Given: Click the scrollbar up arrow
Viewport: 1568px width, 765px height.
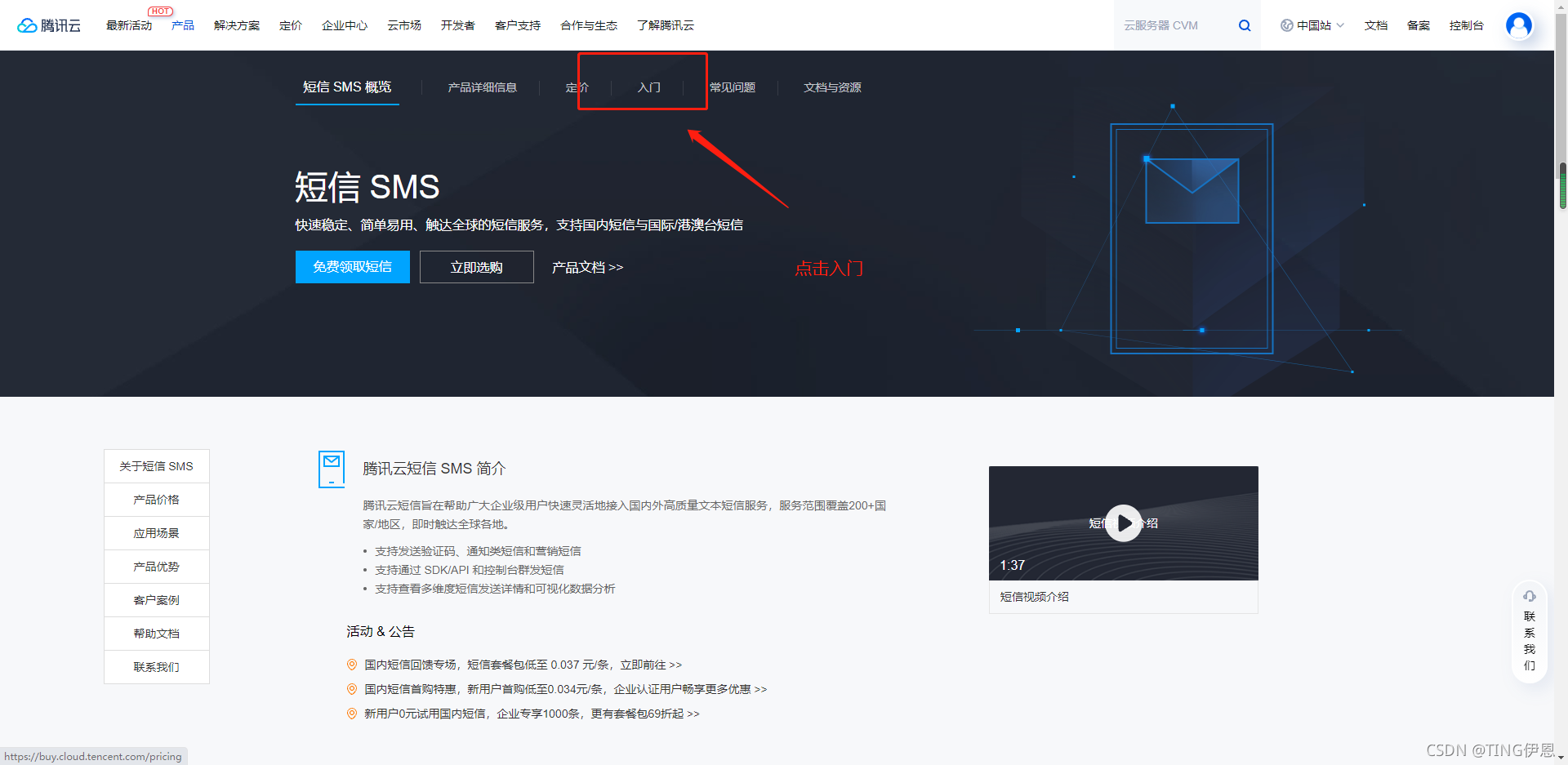Looking at the screenshot, I should click(x=1562, y=7).
